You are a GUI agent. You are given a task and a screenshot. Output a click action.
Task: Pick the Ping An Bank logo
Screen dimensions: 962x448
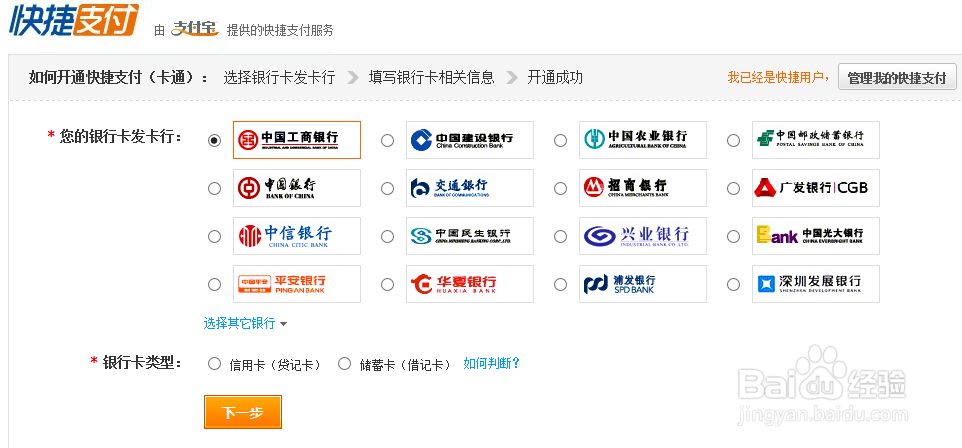pyautogui.click(x=296, y=284)
